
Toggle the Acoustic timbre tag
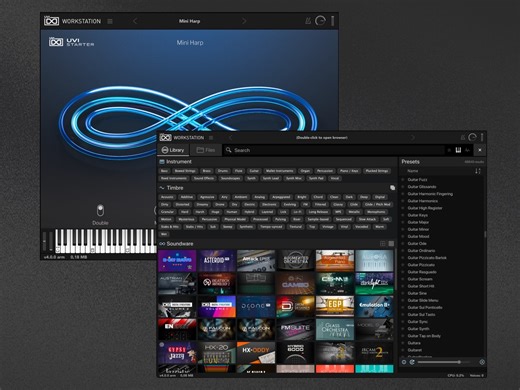167,197
